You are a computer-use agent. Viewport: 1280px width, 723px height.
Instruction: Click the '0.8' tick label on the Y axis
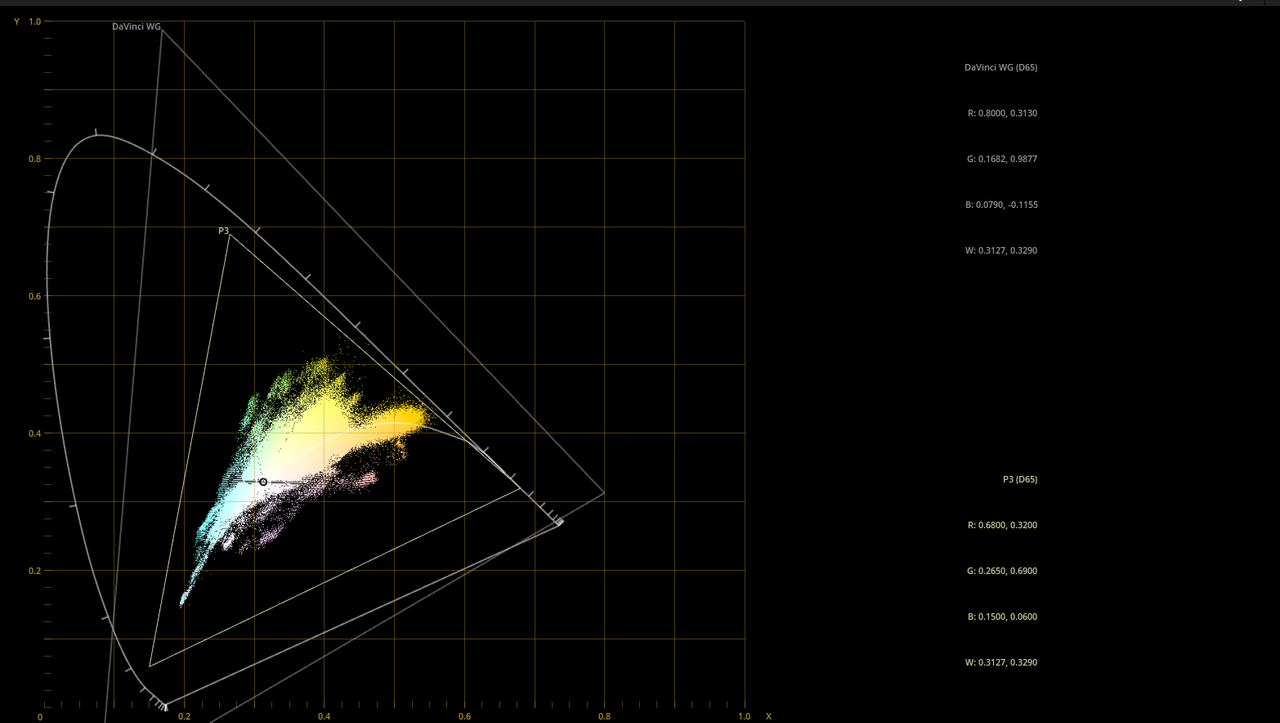coord(34,159)
